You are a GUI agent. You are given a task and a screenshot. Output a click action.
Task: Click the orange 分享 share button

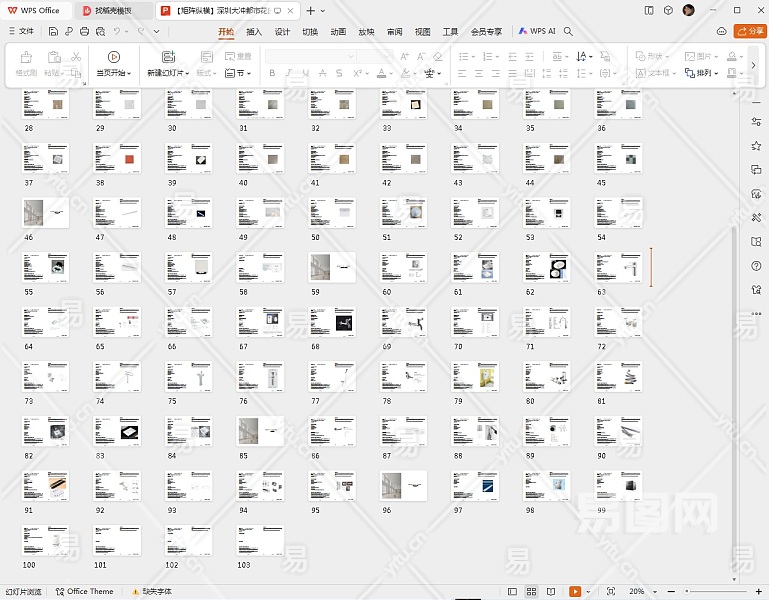click(x=750, y=31)
